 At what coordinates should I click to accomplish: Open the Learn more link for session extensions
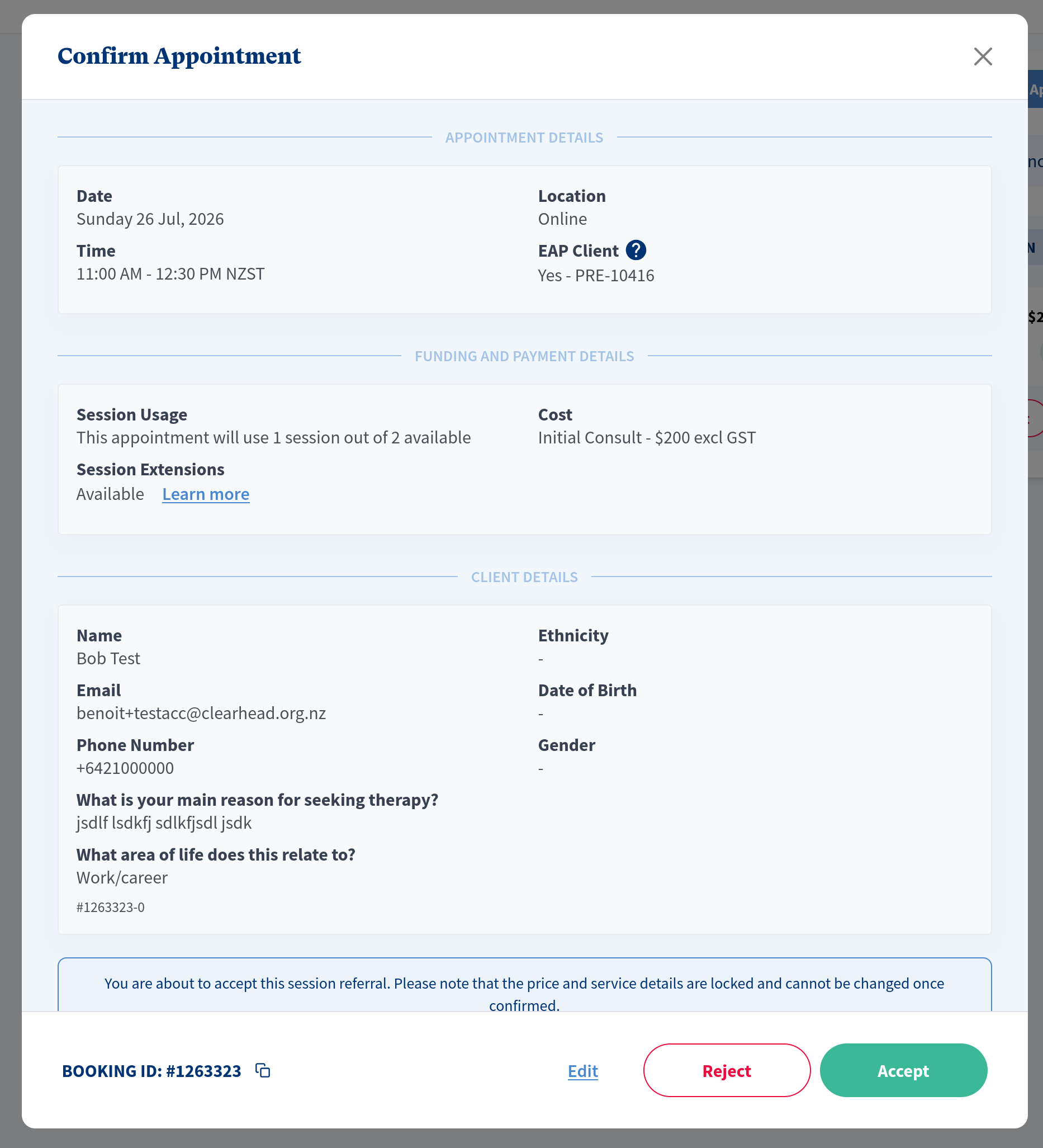click(206, 494)
